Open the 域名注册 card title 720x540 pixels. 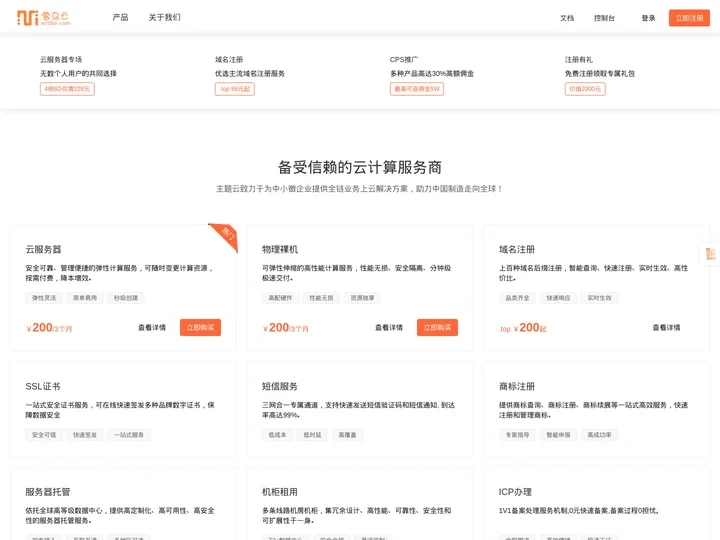pos(517,249)
